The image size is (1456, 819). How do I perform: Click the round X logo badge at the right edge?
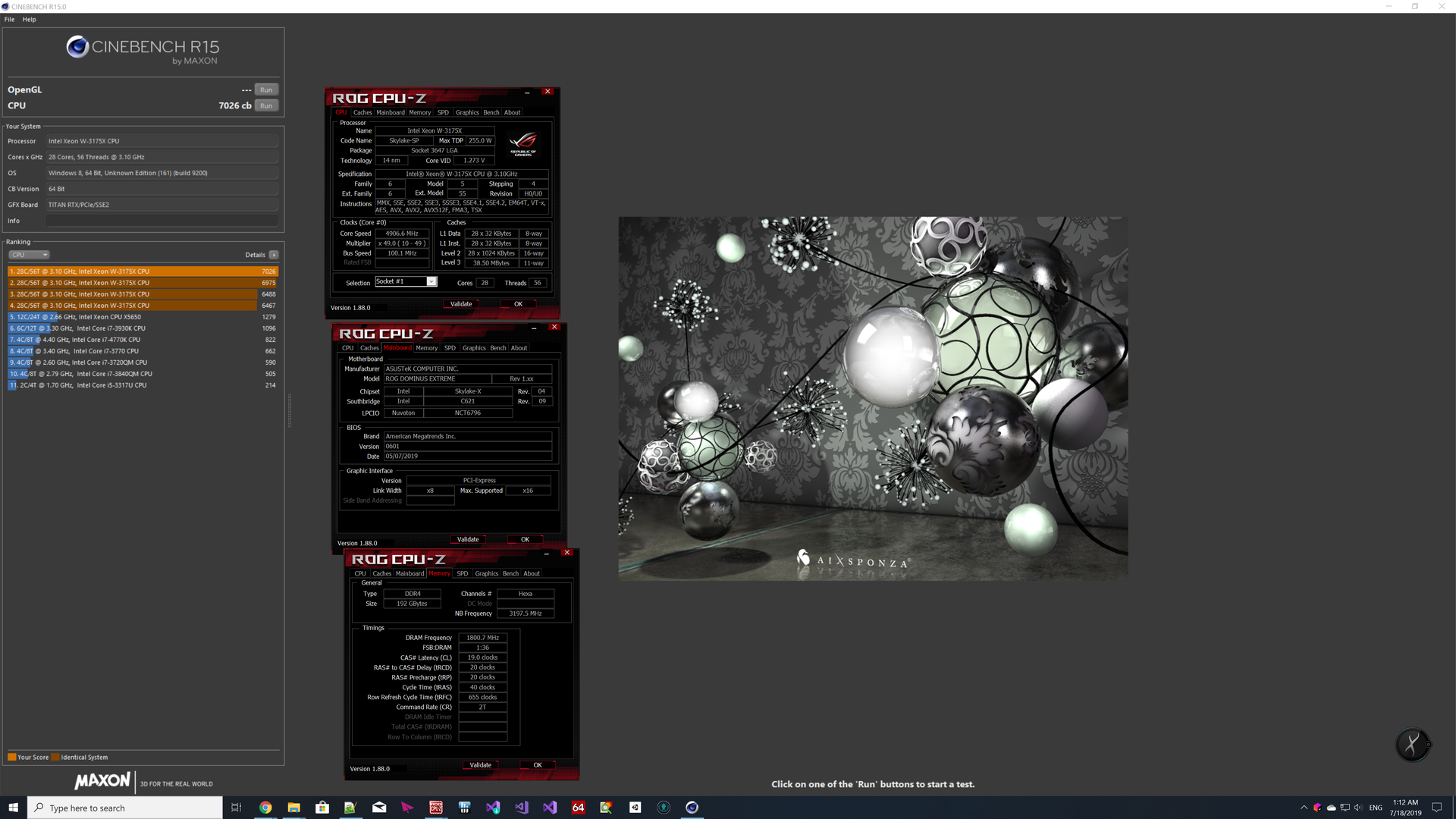click(1413, 744)
